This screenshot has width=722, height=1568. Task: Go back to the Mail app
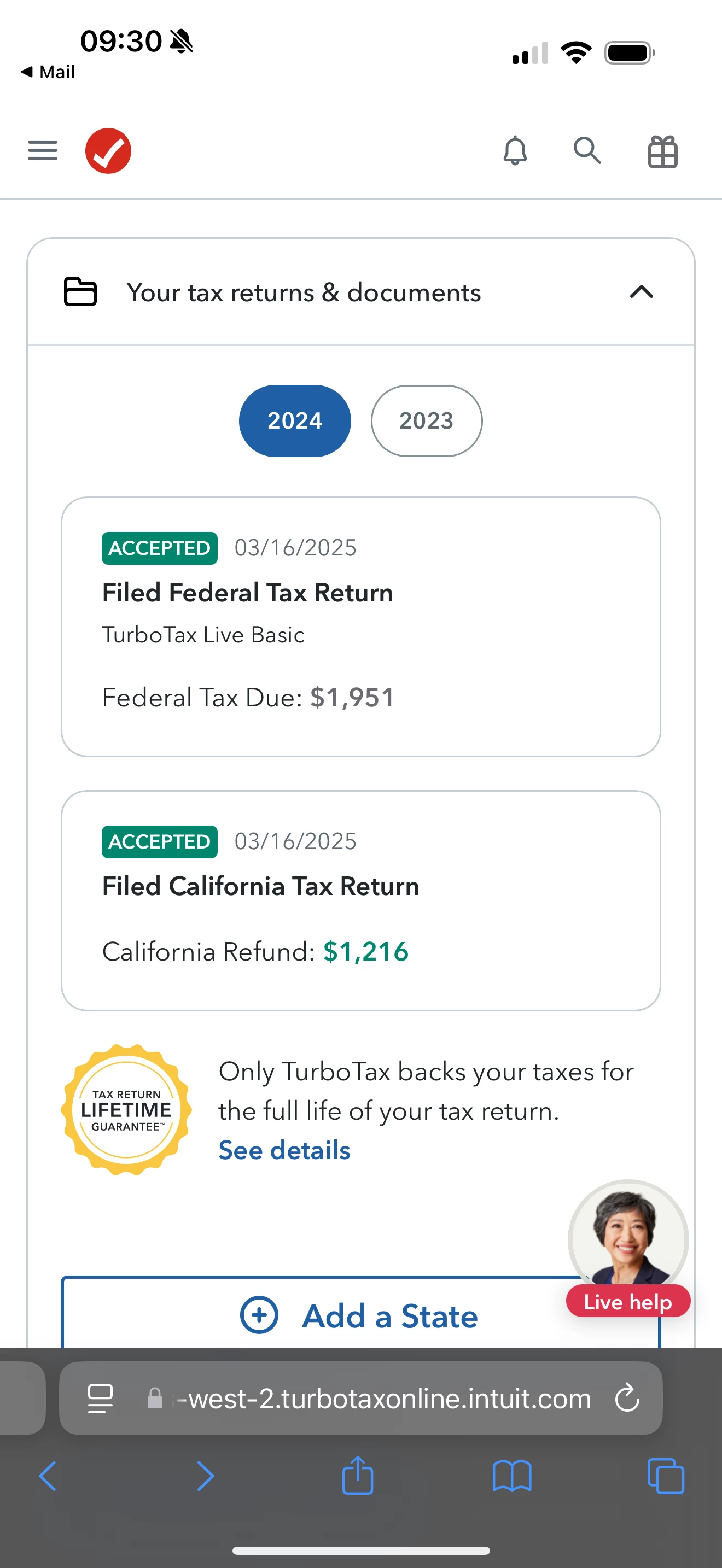pyautogui.click(x=48, y=72)
